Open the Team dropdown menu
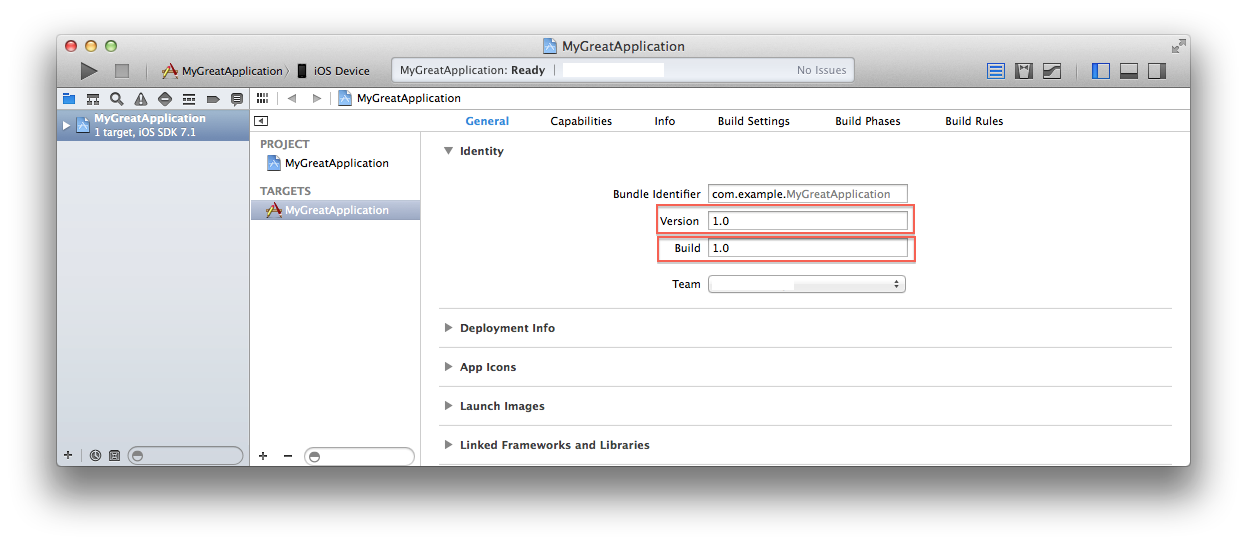 (806, 284)
